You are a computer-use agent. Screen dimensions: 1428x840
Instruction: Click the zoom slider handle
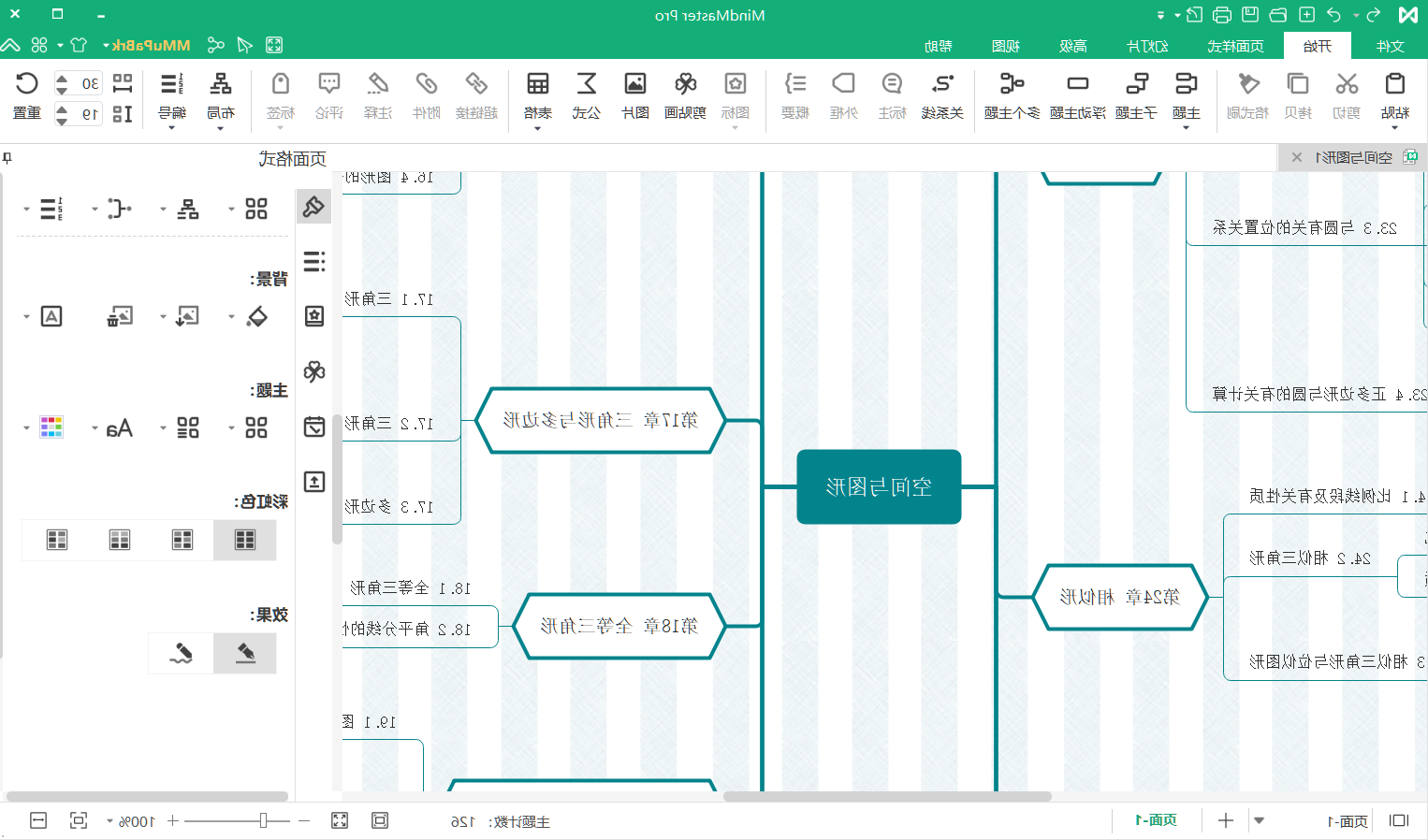click(264, 820)
